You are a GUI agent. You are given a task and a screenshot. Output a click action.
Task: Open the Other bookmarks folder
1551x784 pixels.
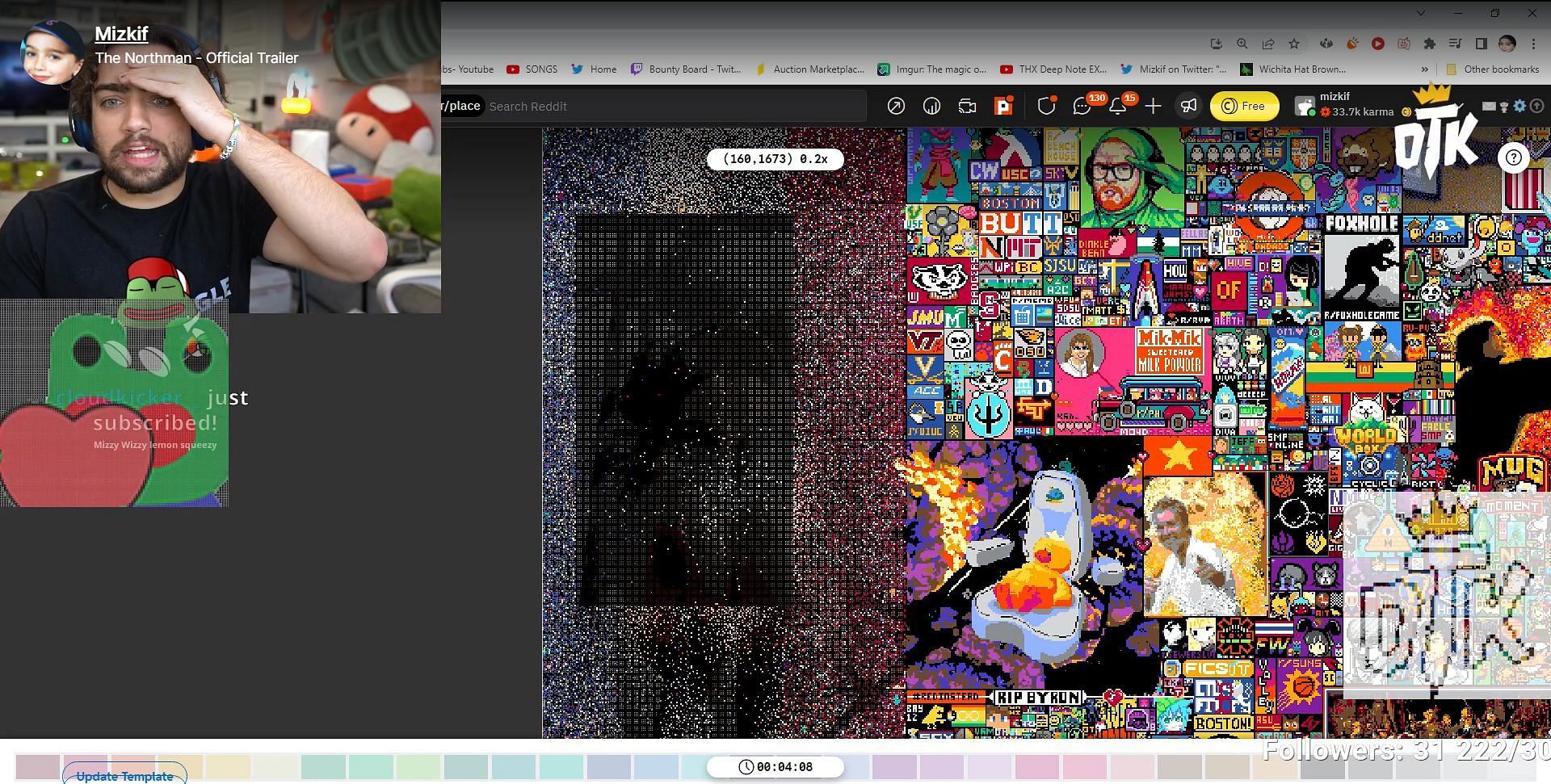point(1492,69)
